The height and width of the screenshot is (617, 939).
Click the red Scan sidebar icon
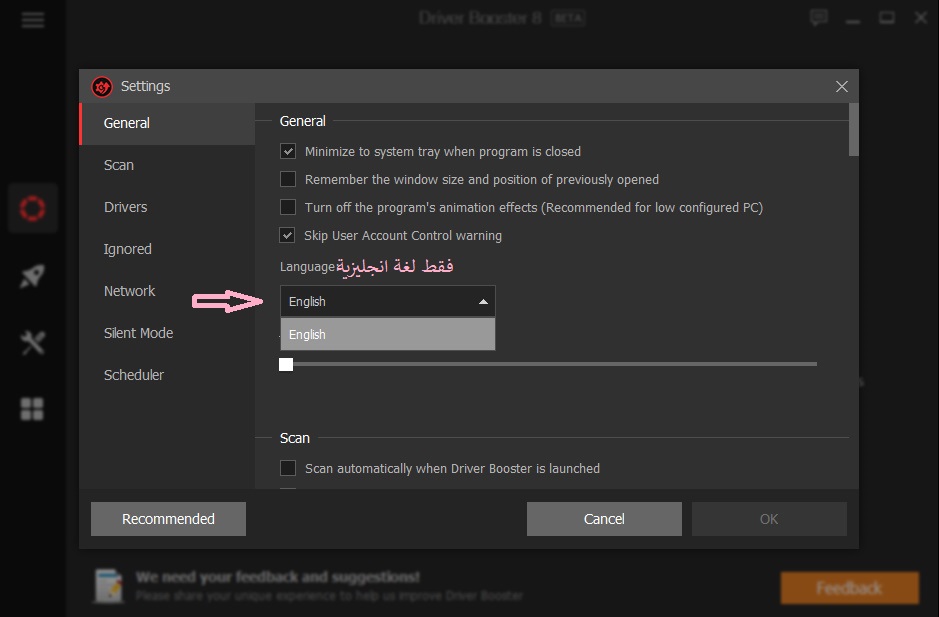pyautogui.click(x=33, y=208)
